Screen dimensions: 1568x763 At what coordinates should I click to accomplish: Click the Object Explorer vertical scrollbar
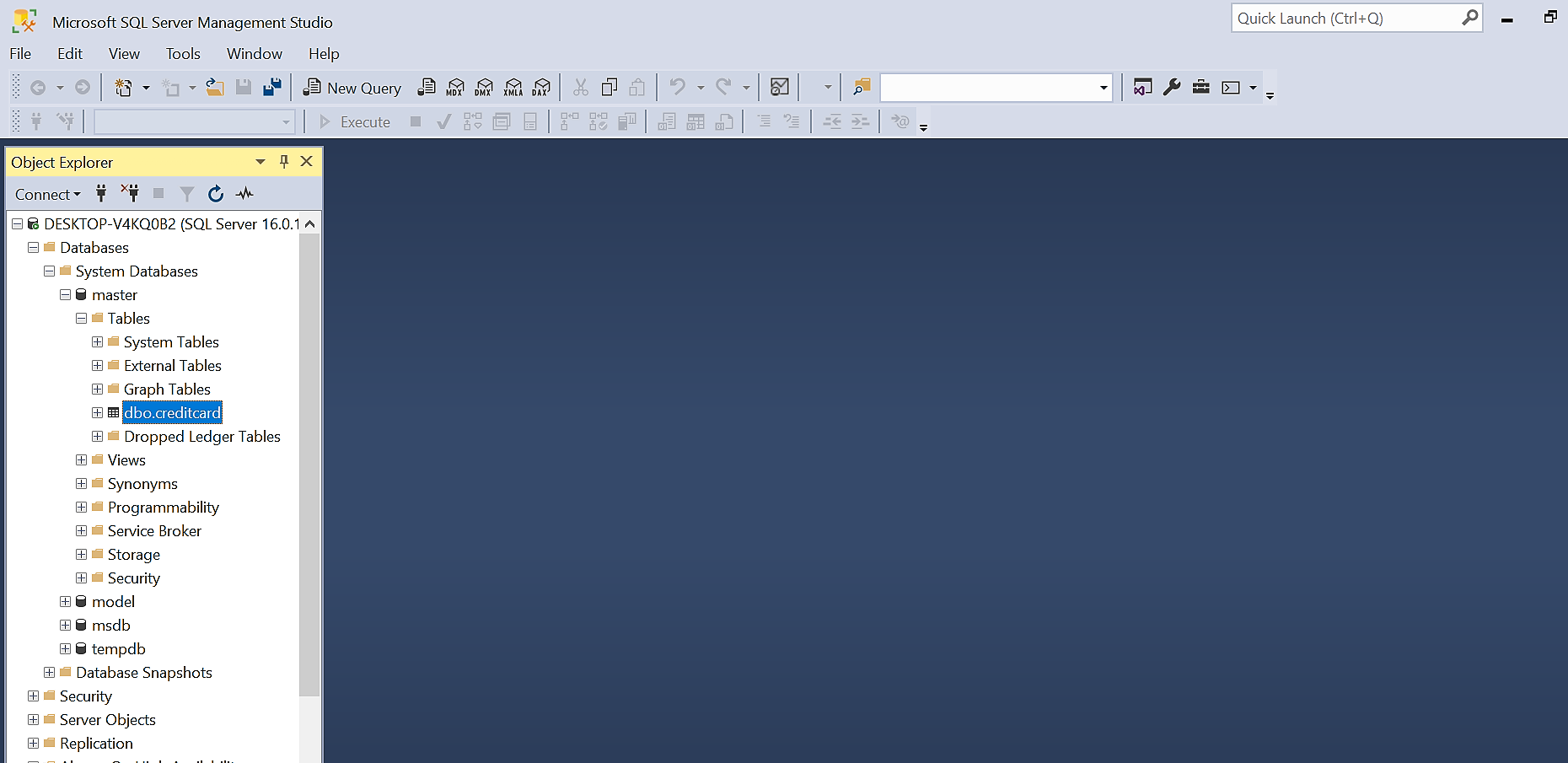tap(310, 487)
